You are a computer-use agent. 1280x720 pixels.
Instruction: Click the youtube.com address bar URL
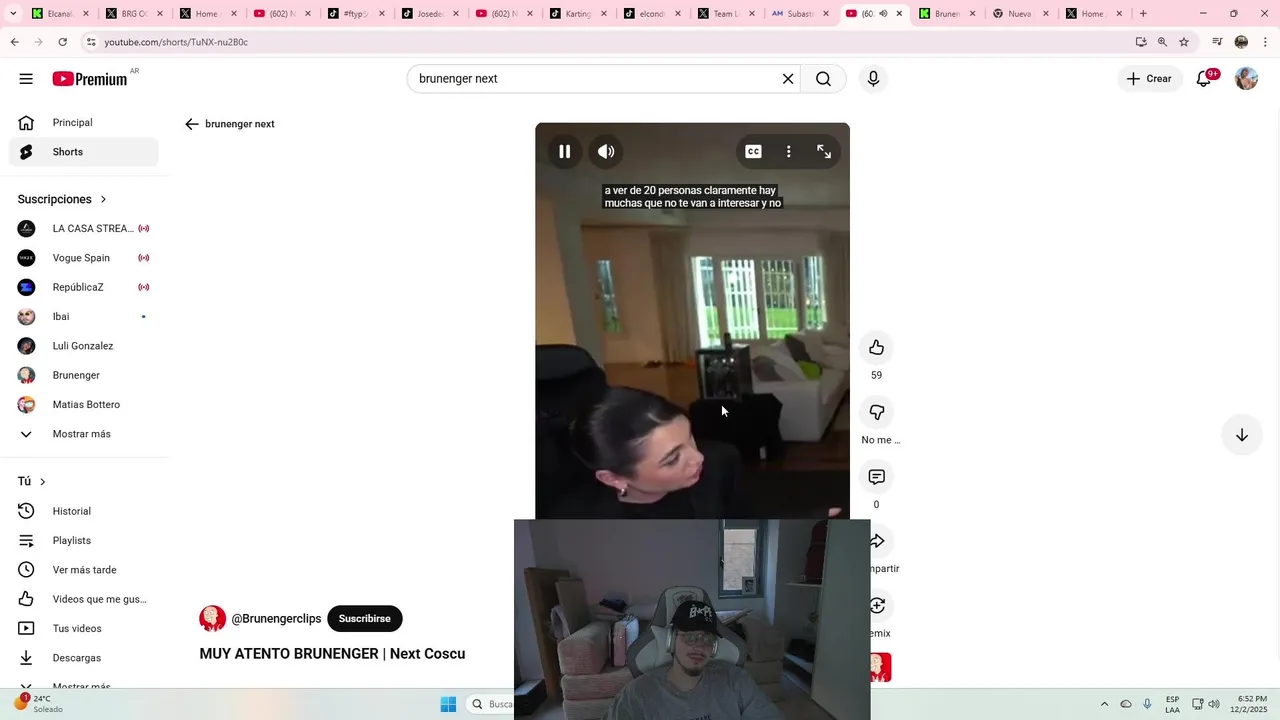click(x=176, y=42)
